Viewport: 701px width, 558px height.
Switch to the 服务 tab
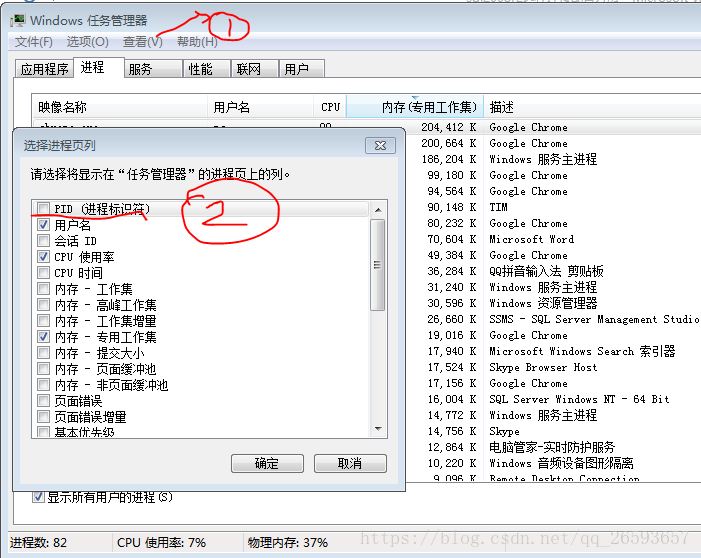pos(153,69)
